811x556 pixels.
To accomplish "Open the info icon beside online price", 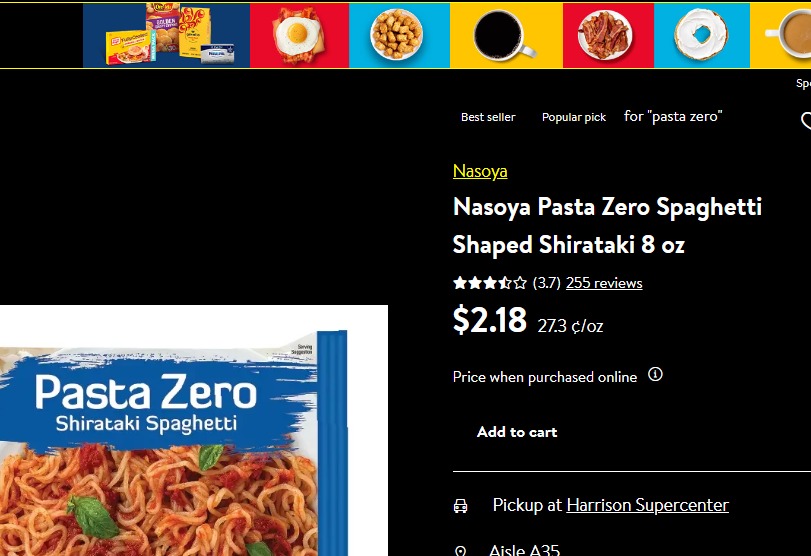I will (655, 375).
